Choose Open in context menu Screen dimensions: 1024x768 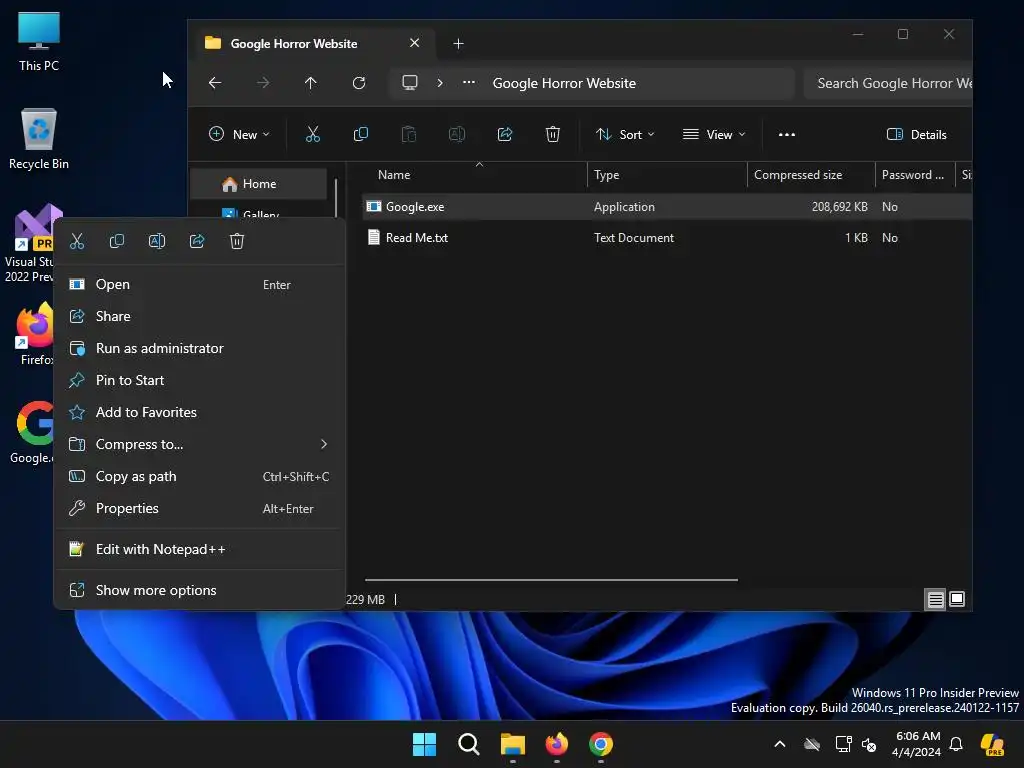[x=199, y=284]
